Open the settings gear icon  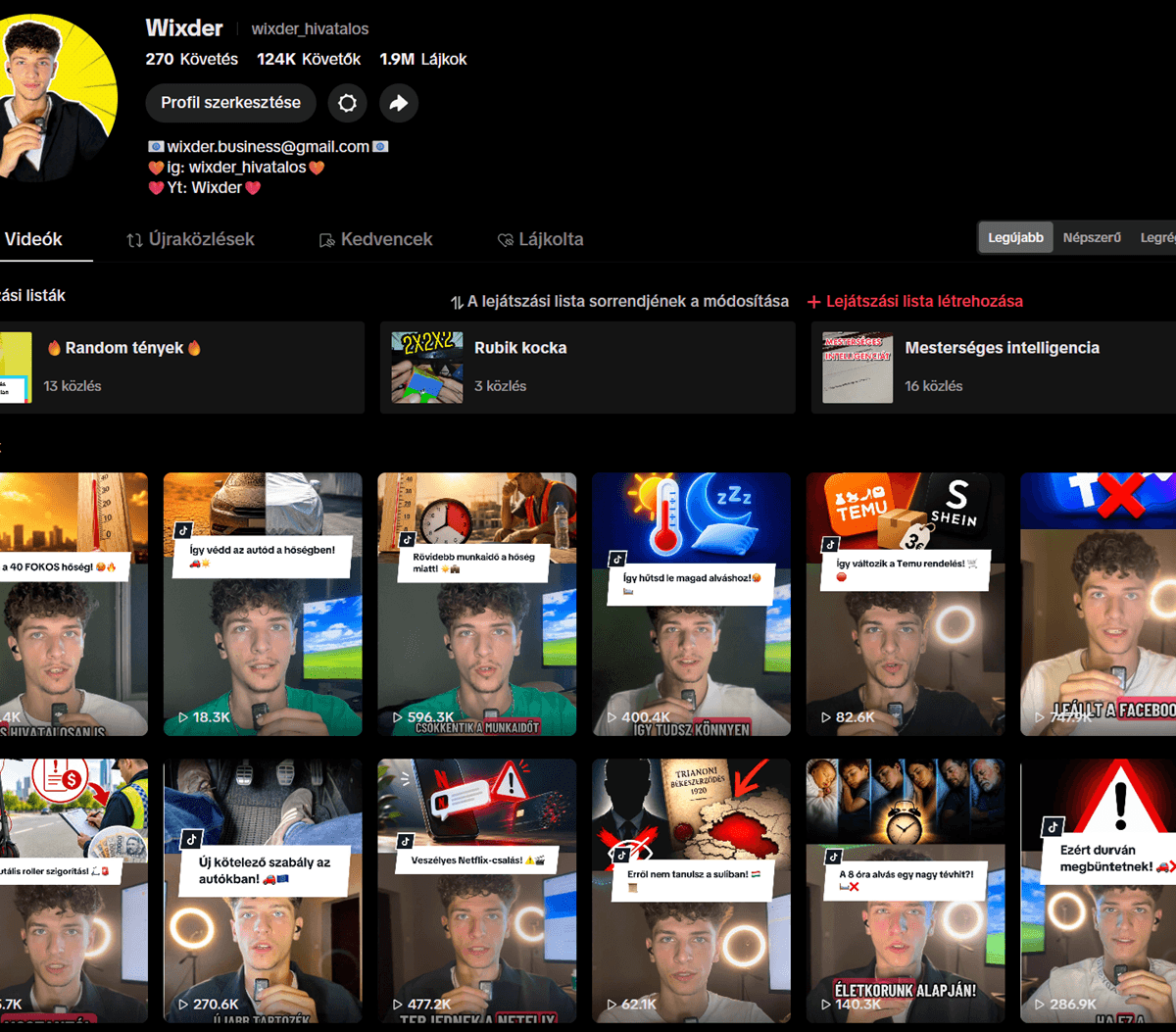(347, 103)
